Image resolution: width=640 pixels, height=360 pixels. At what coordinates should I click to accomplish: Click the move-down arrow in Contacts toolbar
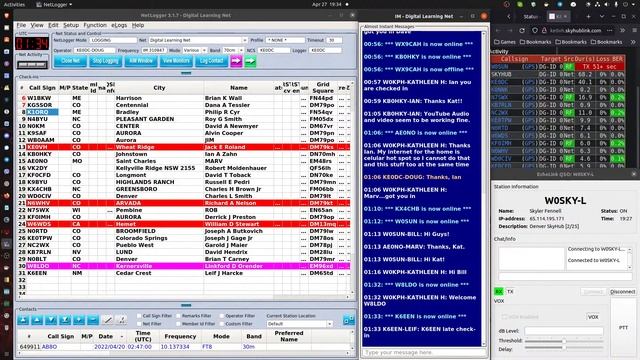pos(51,320)
